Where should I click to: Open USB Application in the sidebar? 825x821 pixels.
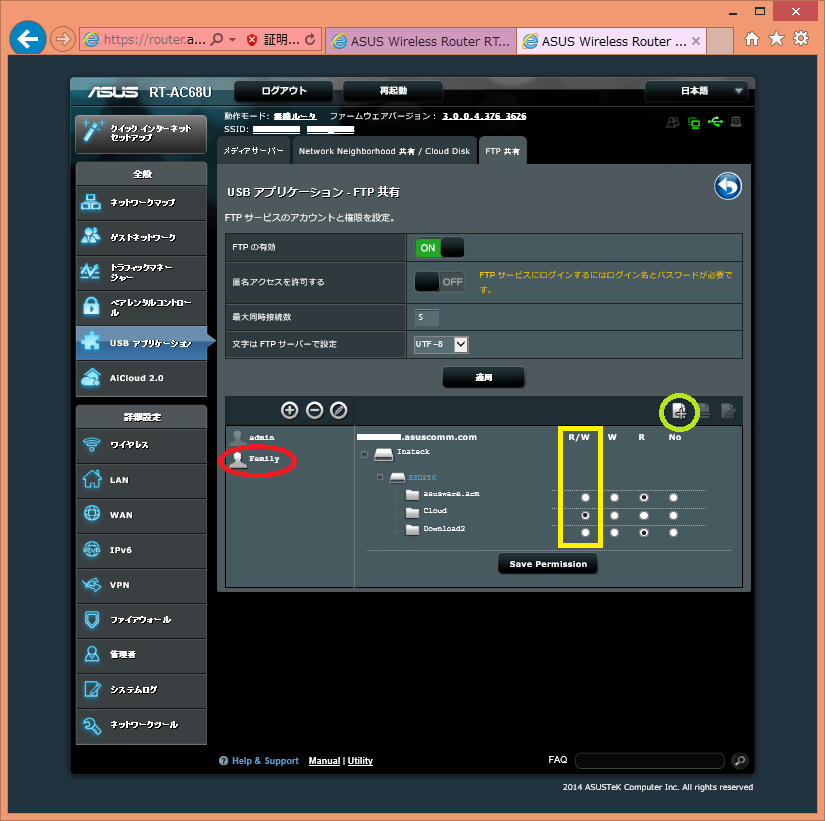[141, 343]
